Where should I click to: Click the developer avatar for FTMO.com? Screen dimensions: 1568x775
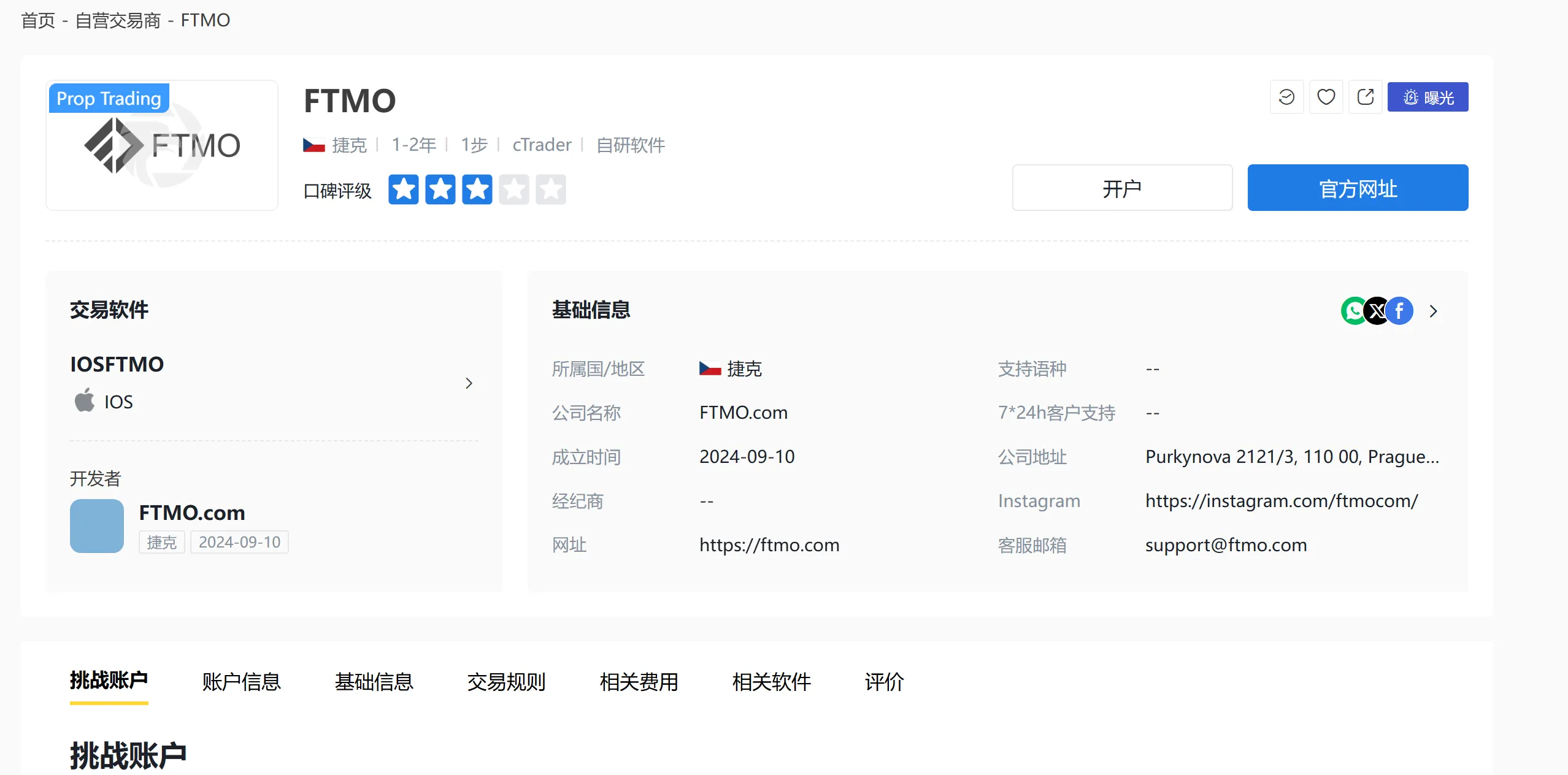(97, 526)
